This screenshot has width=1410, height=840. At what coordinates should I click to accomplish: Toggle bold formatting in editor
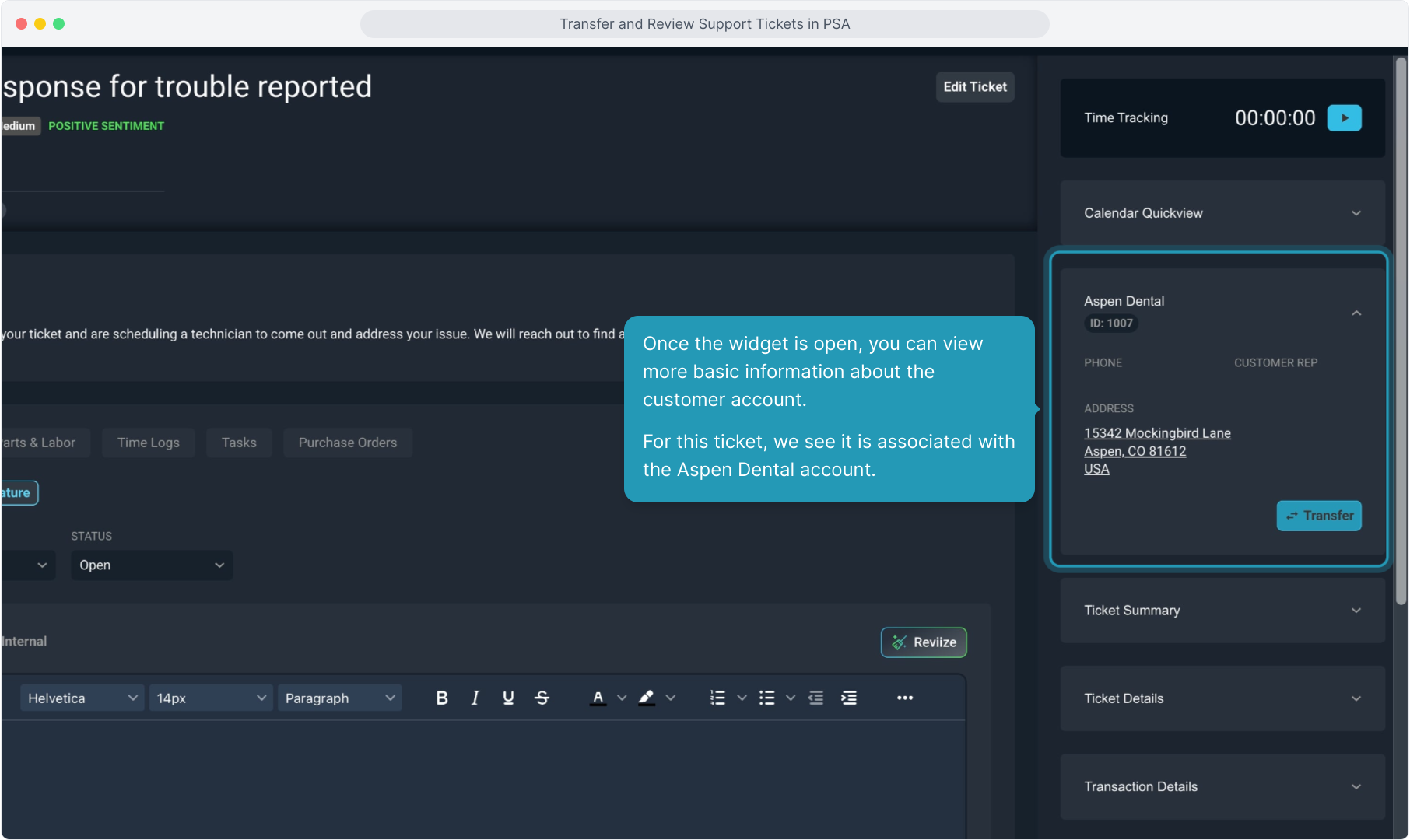click(x=441, y=698)
